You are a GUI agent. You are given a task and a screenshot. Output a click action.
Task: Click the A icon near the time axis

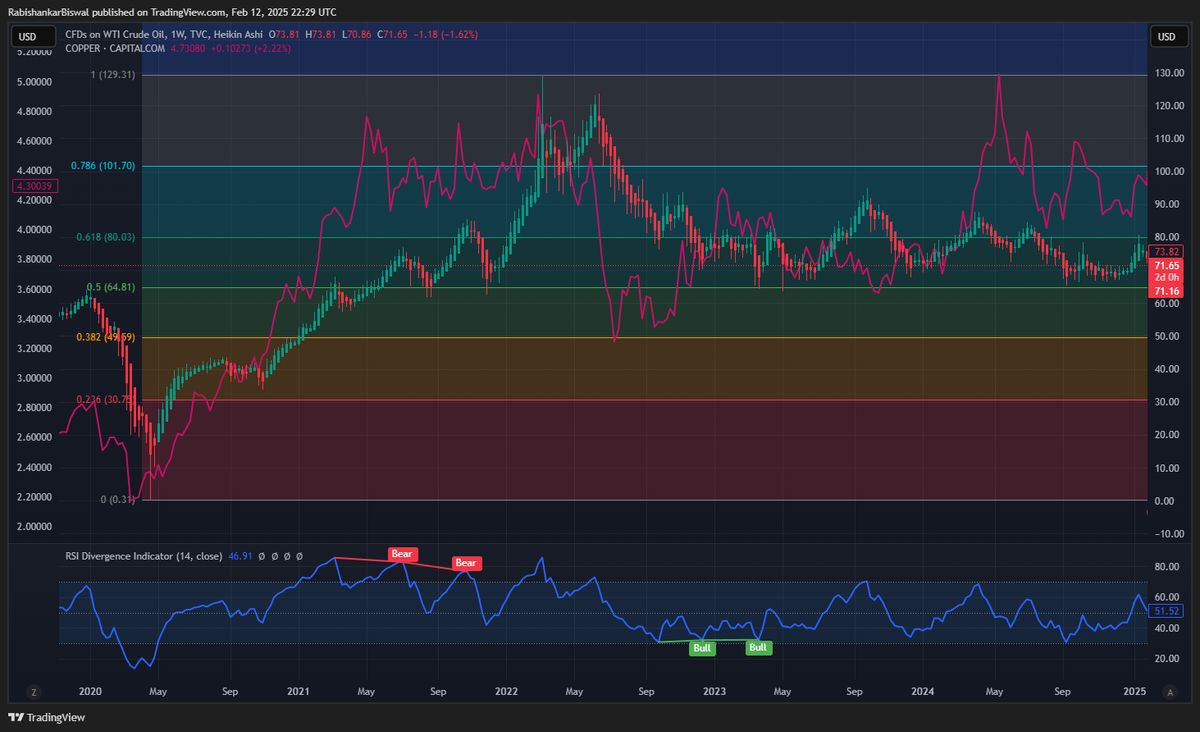click(1170, 691)
